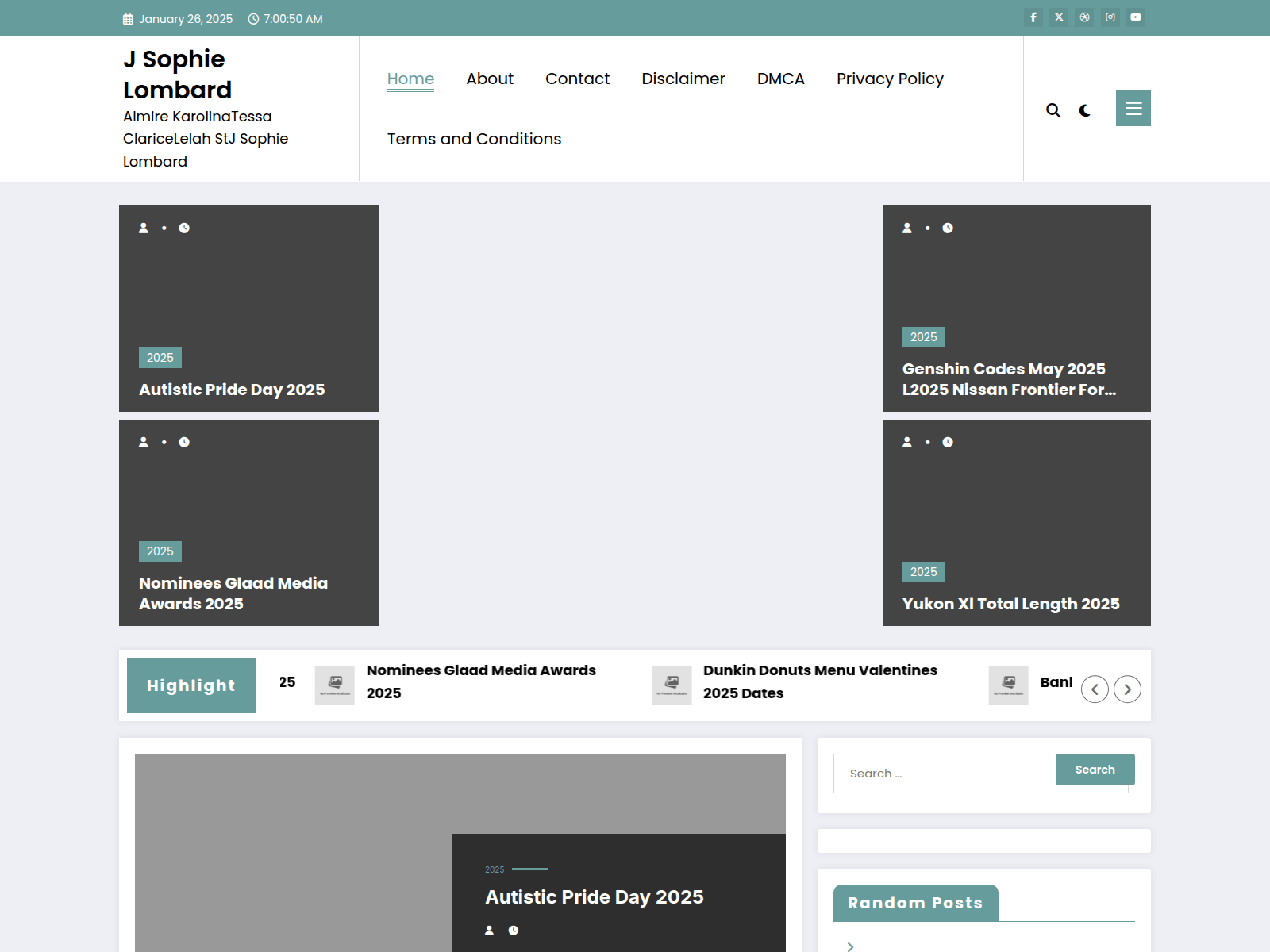Click 2025 tag on Autistic Pride Day card
This screenshot has height=952, width=1270.
pos(160,358)
